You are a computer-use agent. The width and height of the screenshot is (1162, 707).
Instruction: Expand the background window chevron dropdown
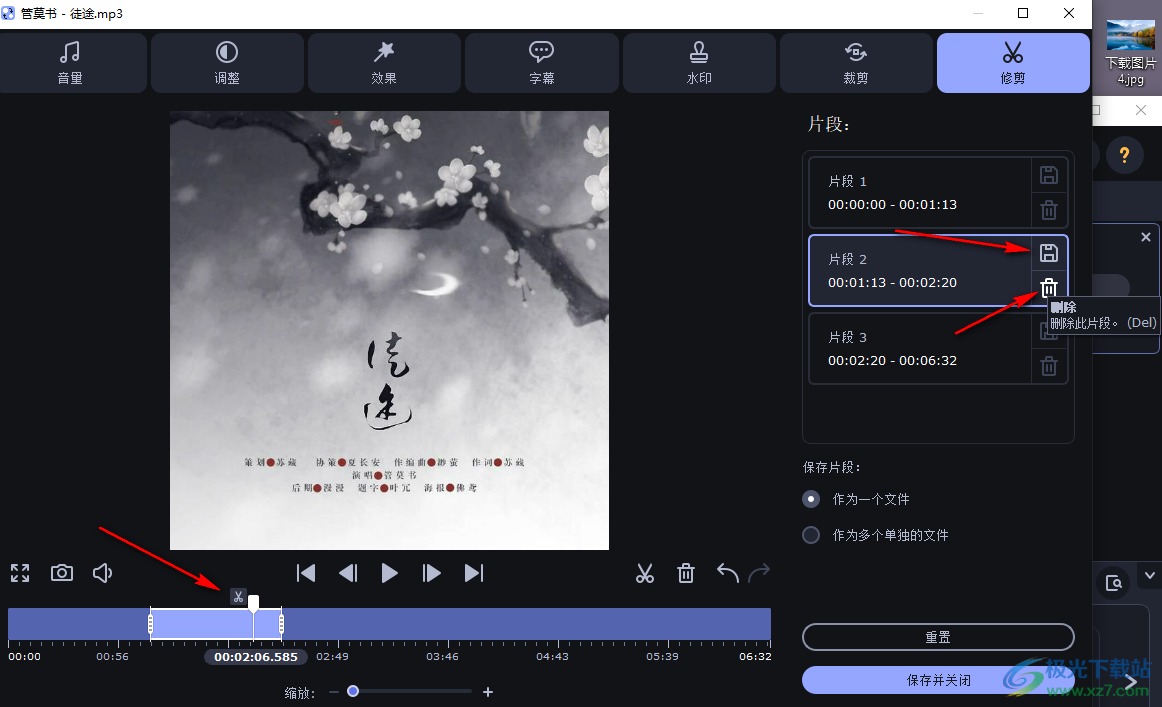pyautogui.click(x=1149, y=575)
